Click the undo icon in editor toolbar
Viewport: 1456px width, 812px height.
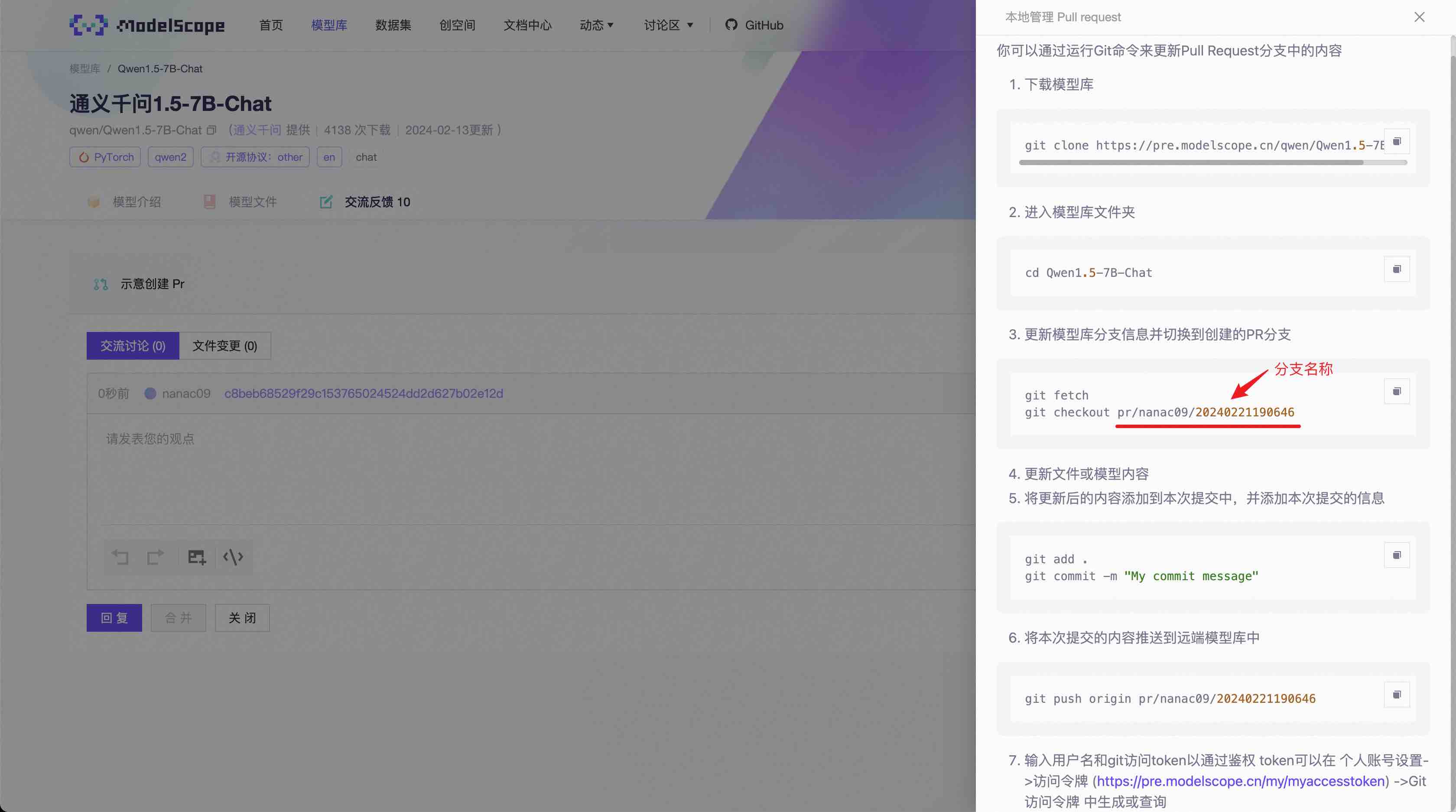pyautogui.click(x=120, y=557)
